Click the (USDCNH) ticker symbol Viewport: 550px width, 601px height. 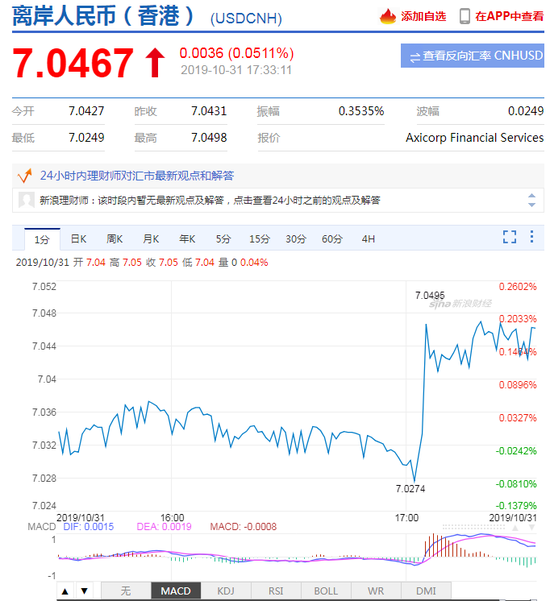[246, 18]
